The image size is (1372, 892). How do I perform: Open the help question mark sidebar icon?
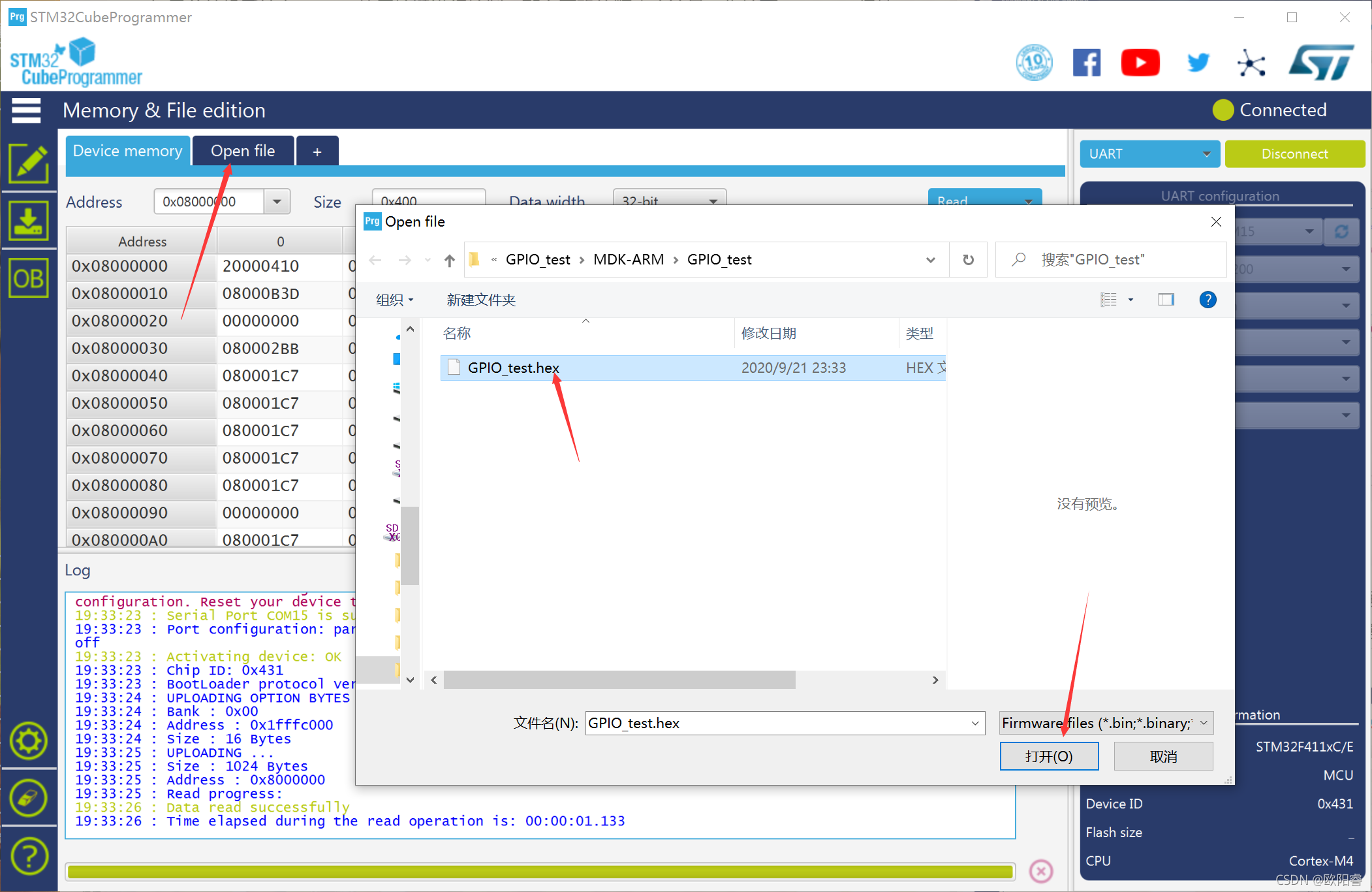[x=29, y=856]
